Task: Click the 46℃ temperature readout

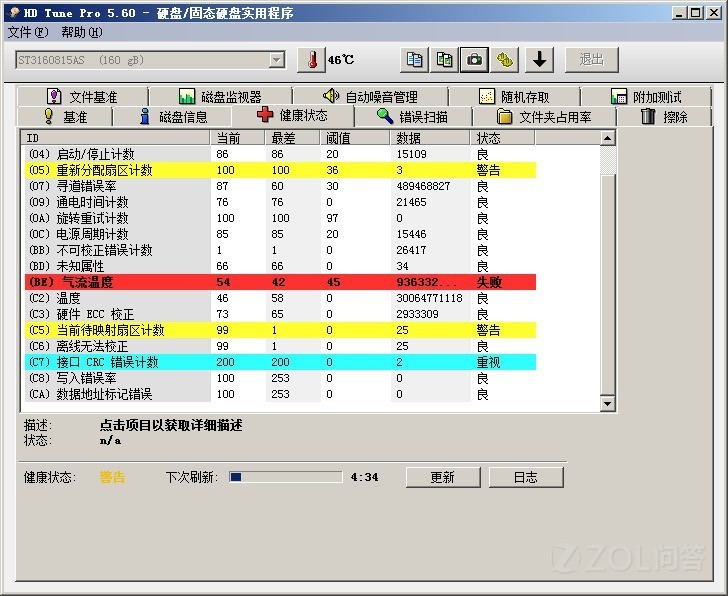Action: point(341,60)
